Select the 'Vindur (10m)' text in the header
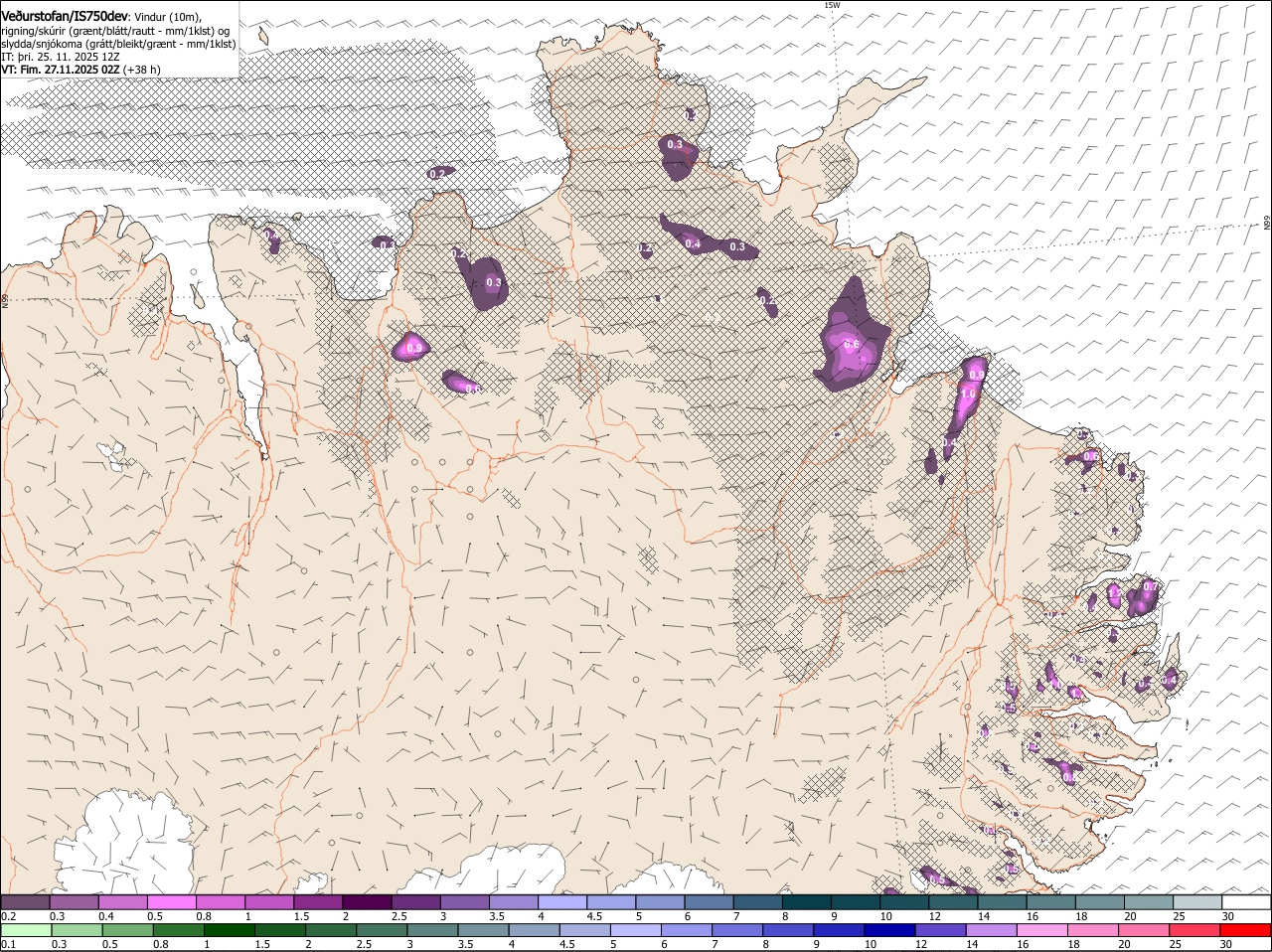This screenshot has width=1272, height=952. click(168, 17)
